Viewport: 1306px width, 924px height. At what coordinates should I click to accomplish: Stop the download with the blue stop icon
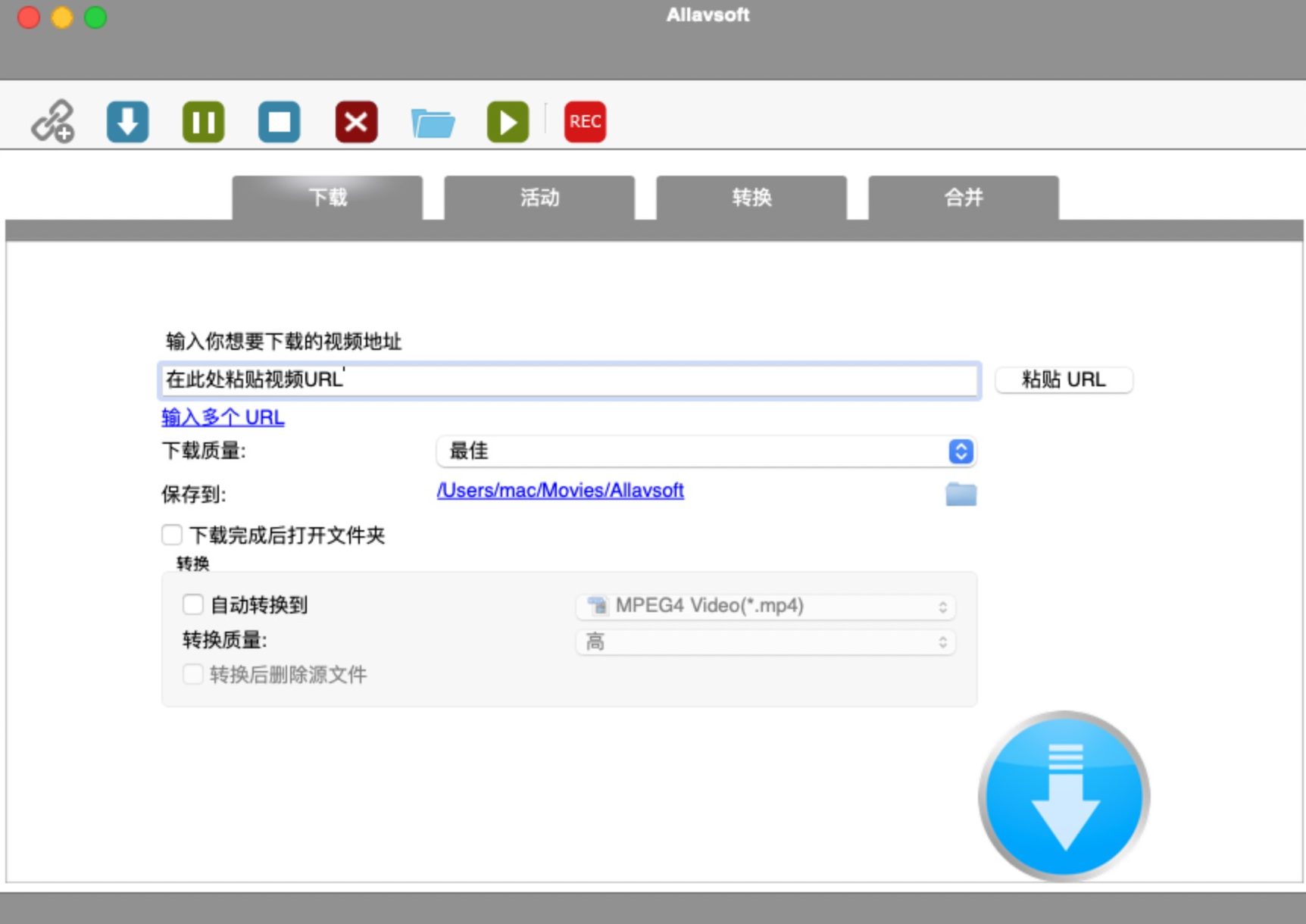click(280, 121)
